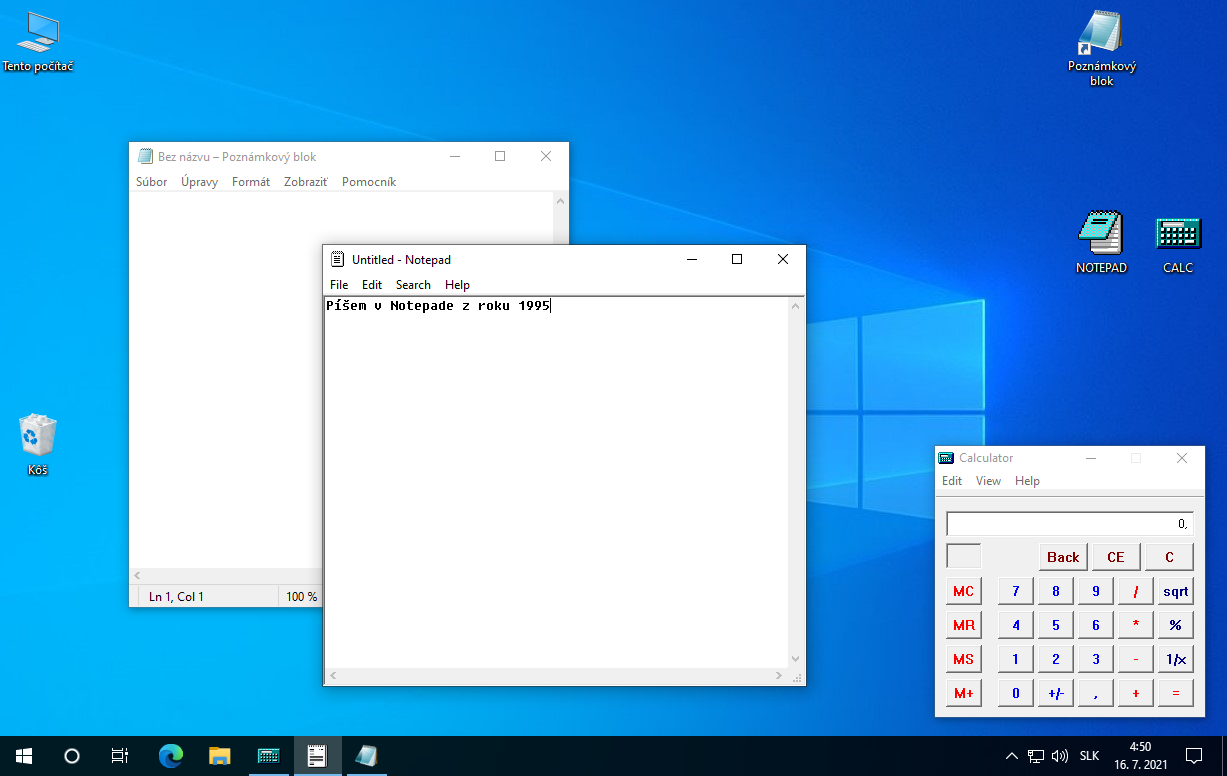Viewport: 1227px width, 776px height.
Task: Select the Kôš recycle bin icon
Action: [x=38, y=436]
